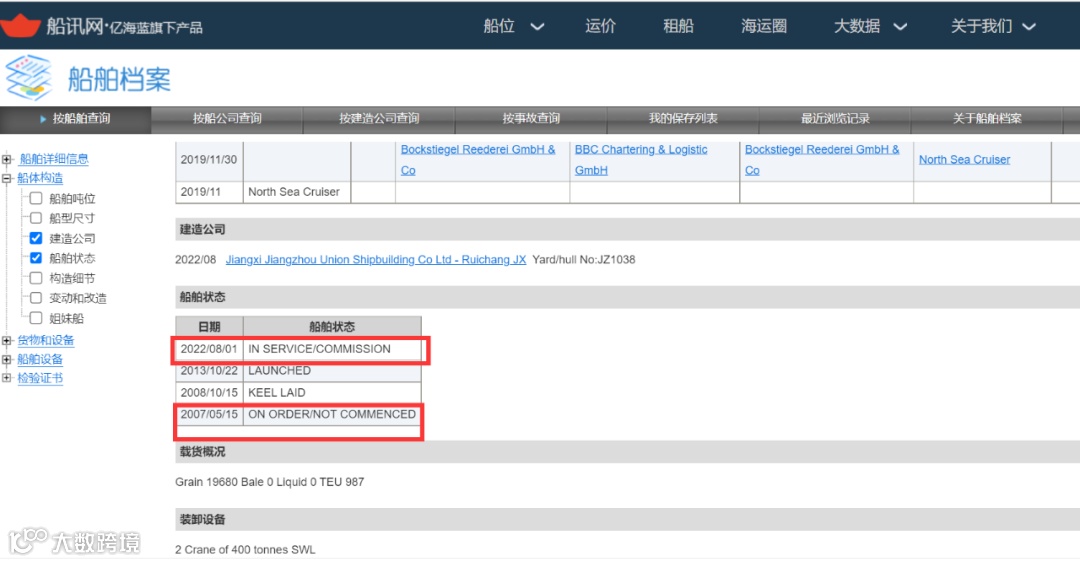
Task: Click the 船讯网 red ship logo
Action: pyautogui.click(x=20, y=25)
